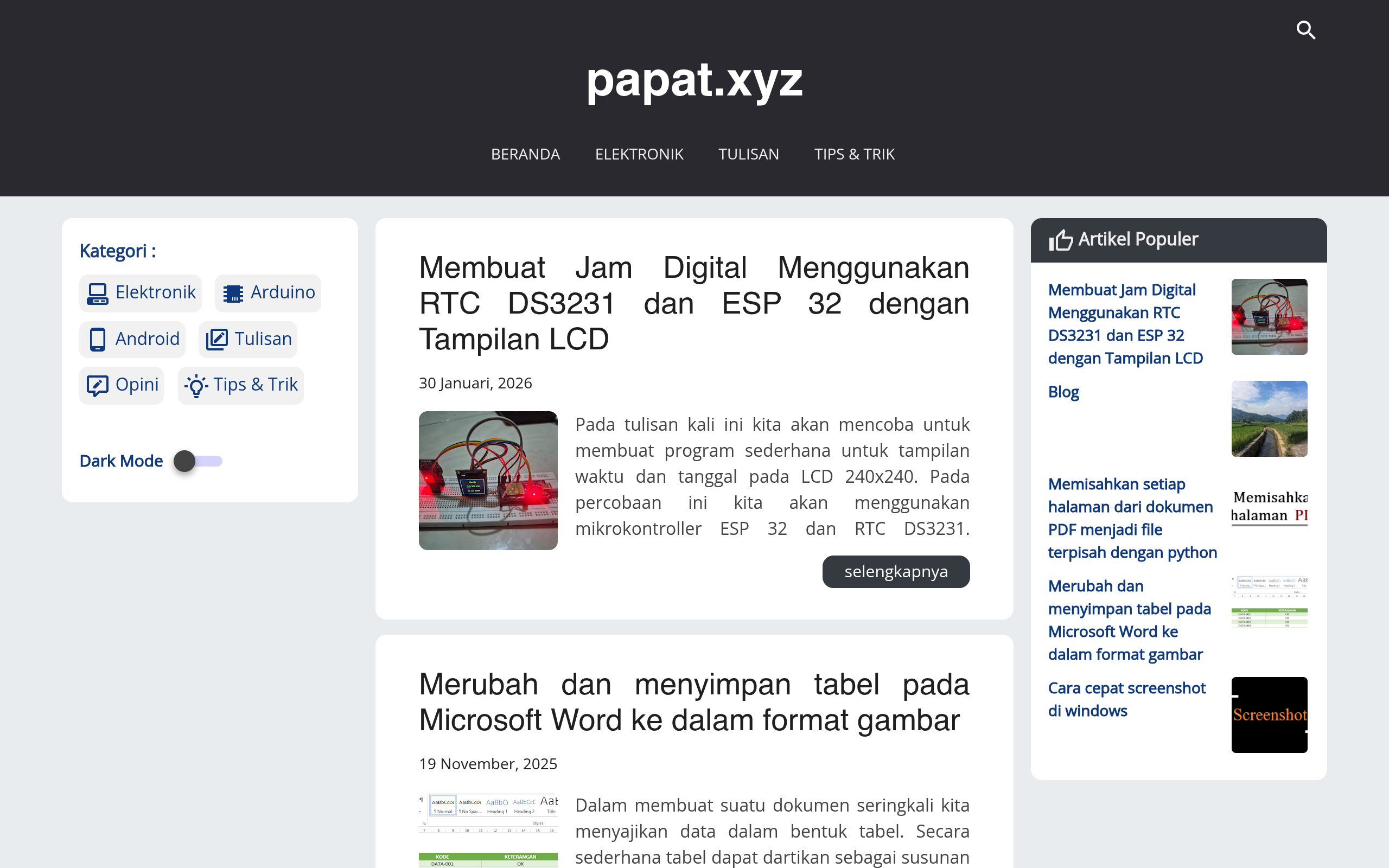Screen dimensions: 1389x868
Task: Open the Tips & Trik category label
Action: tap(256, 385)
